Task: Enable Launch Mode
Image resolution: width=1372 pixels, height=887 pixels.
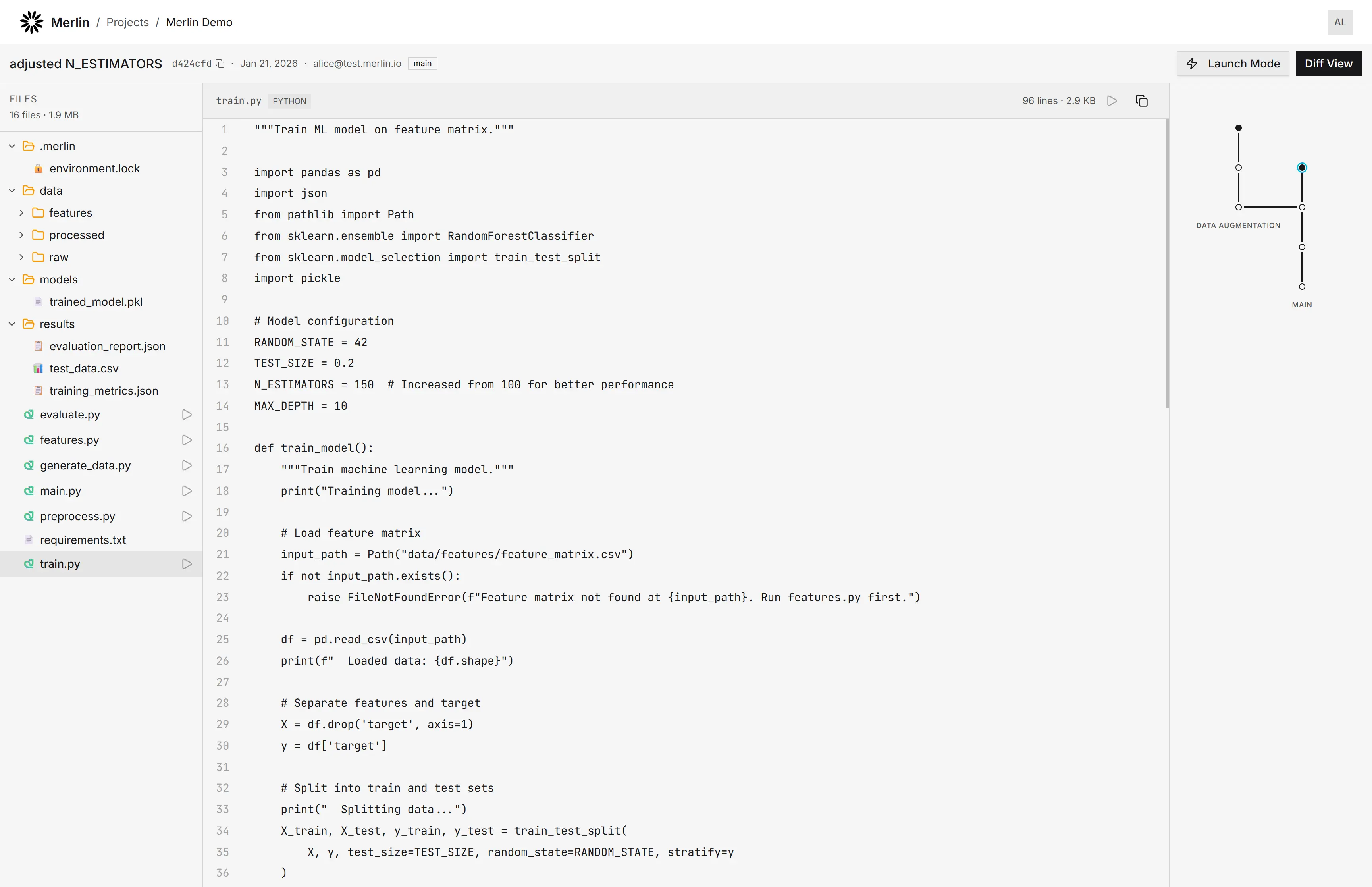Action: click(1233, 64)
